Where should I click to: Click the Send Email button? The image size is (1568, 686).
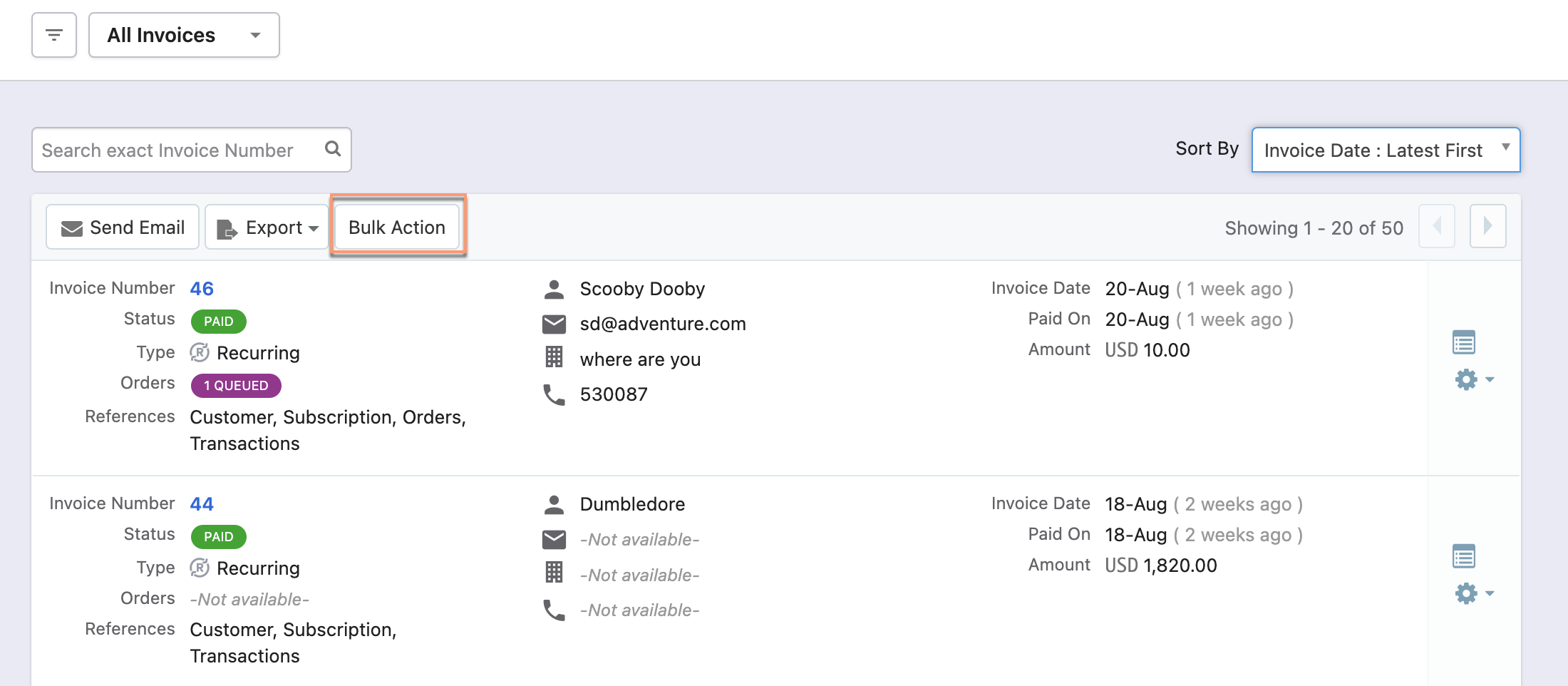click(x=123, y=227)
